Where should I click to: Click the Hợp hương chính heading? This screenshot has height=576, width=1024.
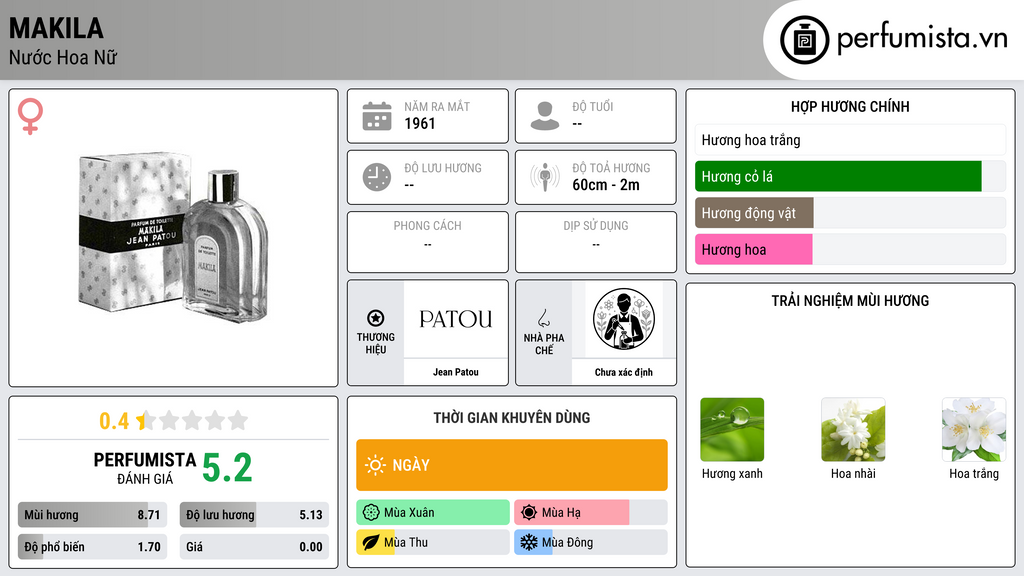click(850, 106)
